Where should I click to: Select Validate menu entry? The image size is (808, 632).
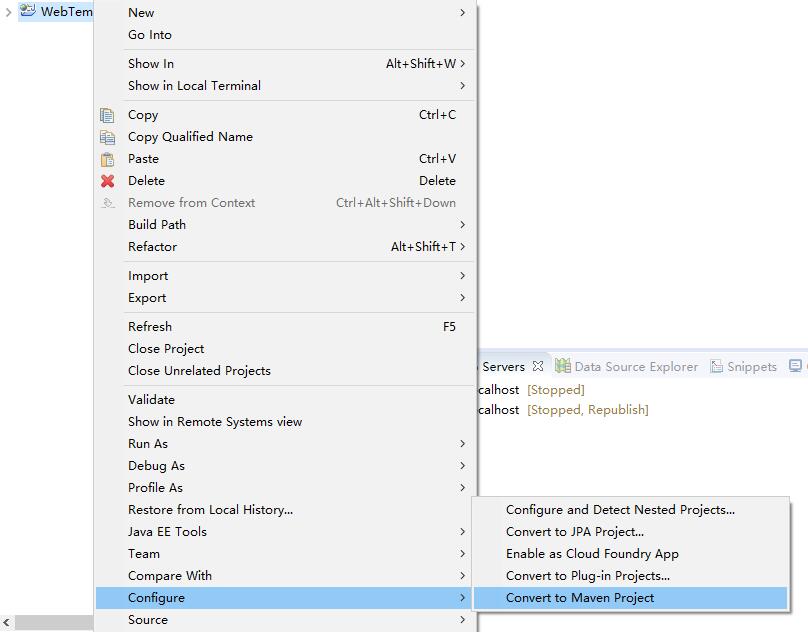point(285,400)
